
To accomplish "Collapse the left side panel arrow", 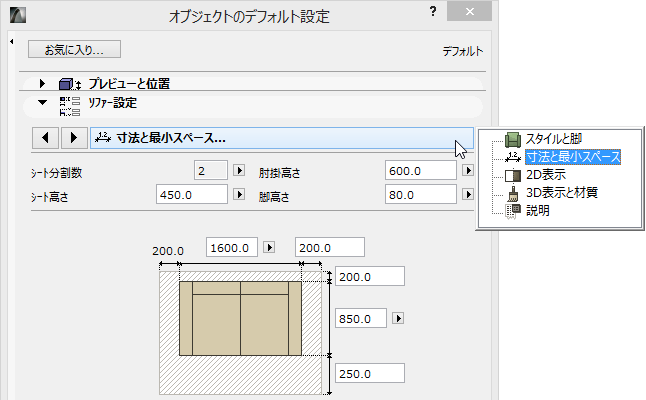I will tap(12, 41).
